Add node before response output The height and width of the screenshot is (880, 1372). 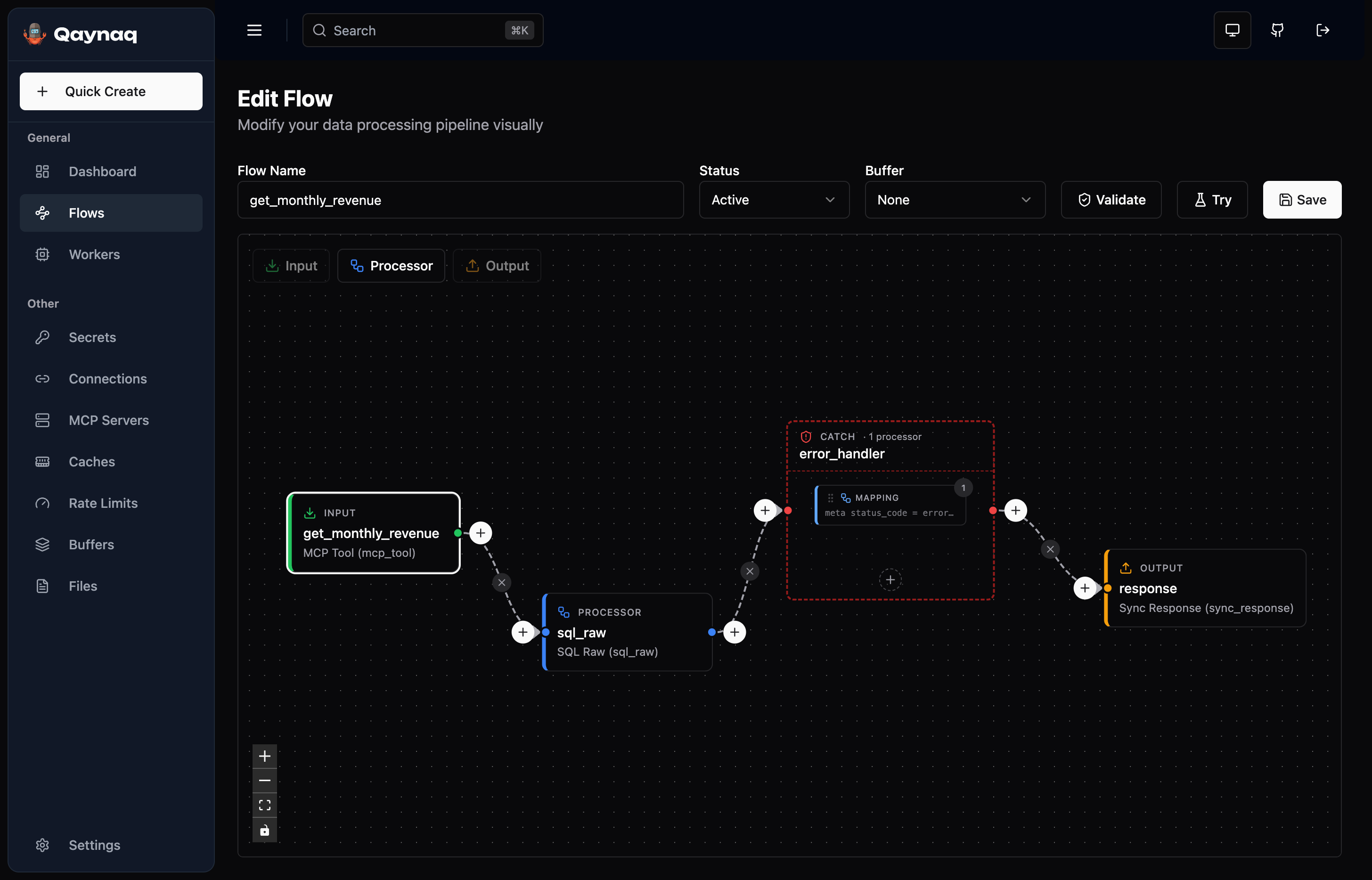pos(1085,588)
